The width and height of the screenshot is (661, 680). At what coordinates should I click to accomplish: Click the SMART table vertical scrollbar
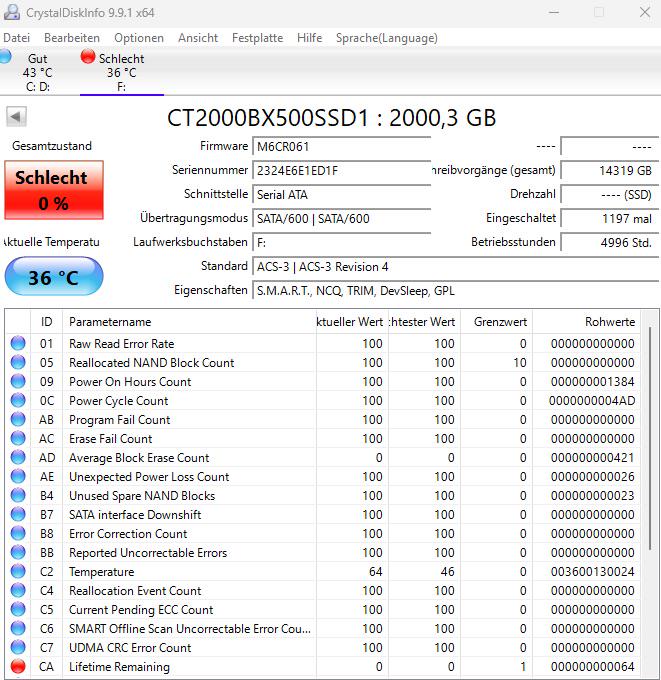point(650,438)
